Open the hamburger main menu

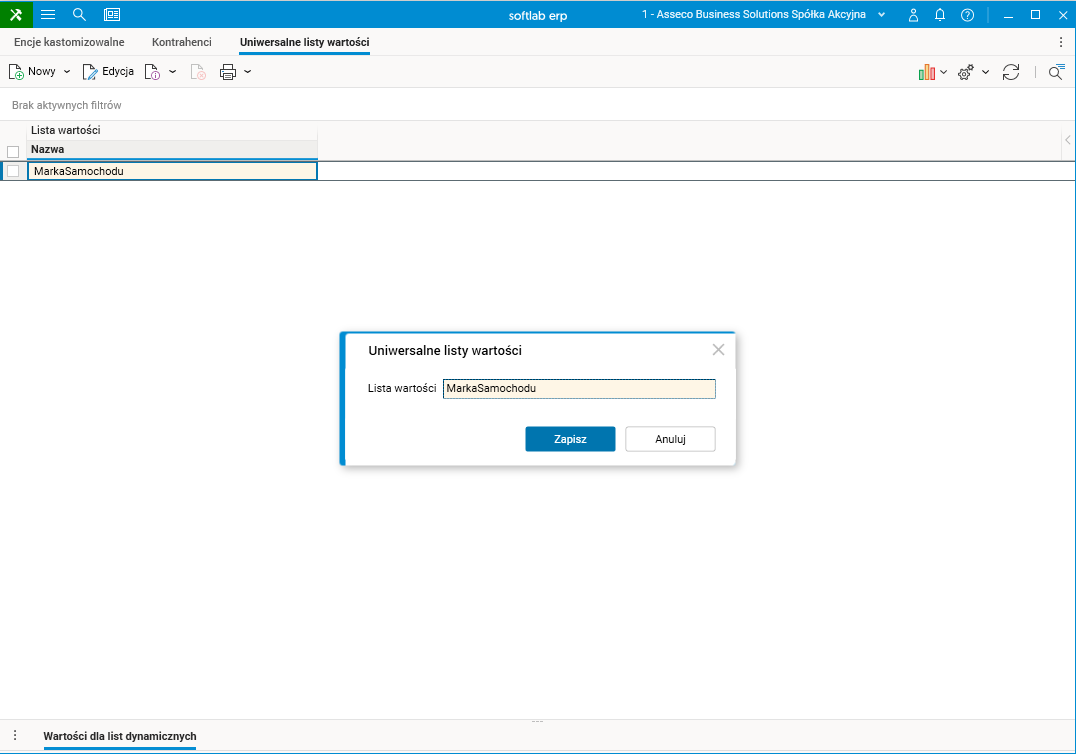(48, 14)
